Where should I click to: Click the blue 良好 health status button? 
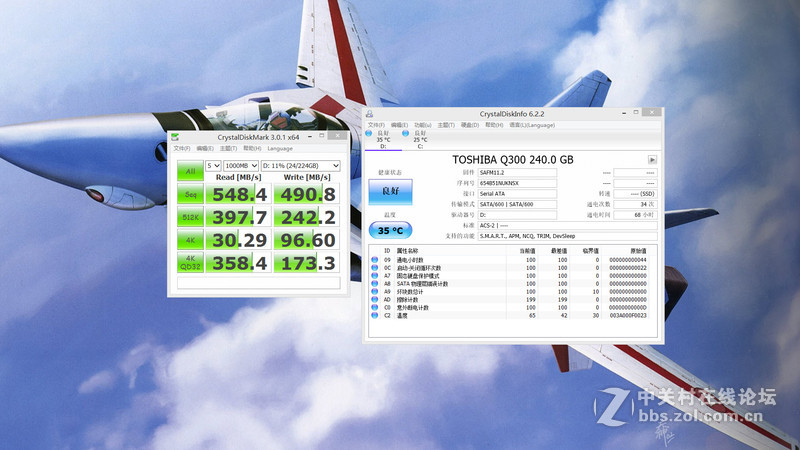[x=390, y=191]
